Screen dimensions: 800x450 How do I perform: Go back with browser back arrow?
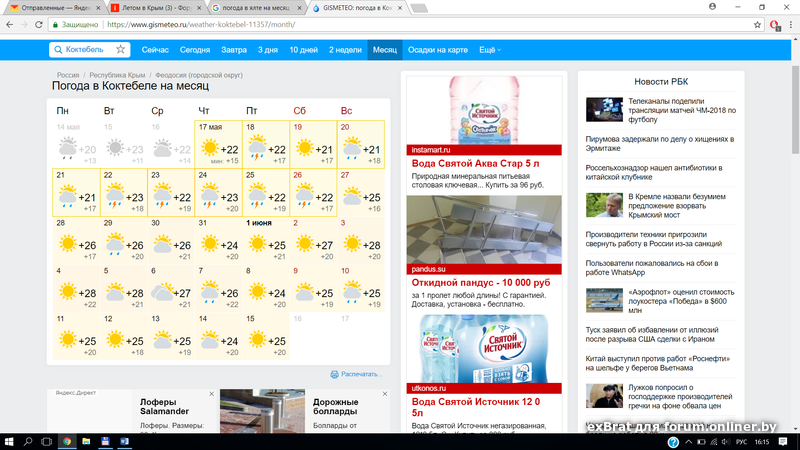click(12, 24)
